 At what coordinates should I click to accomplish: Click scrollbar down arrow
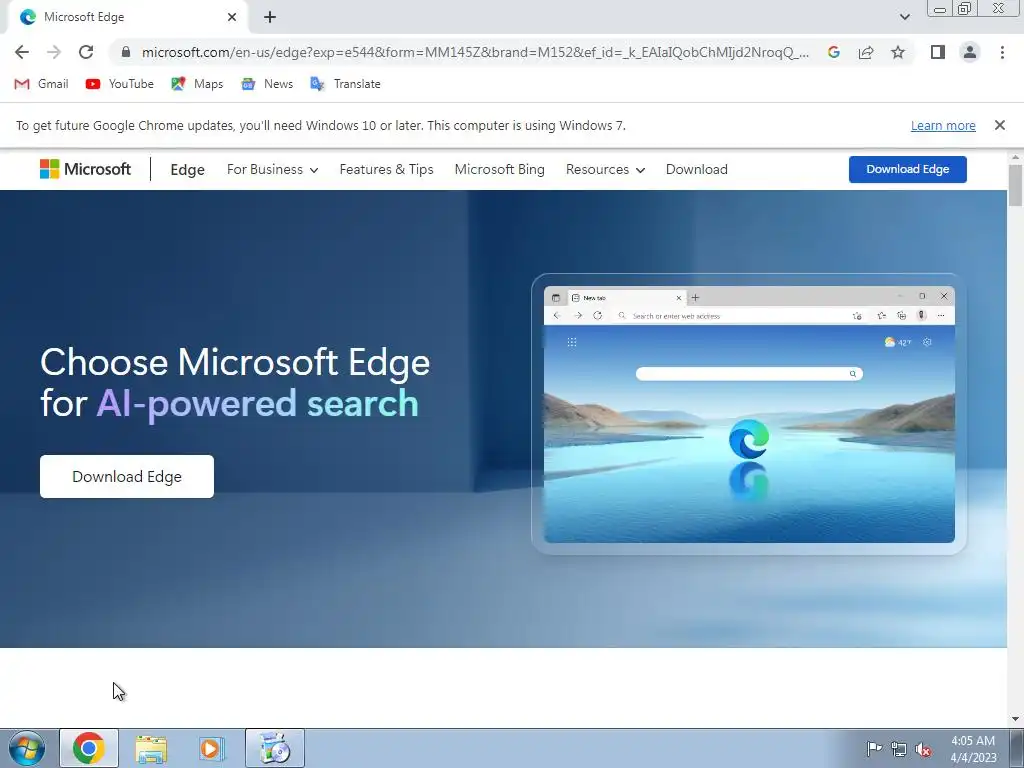coord(1016,719)
